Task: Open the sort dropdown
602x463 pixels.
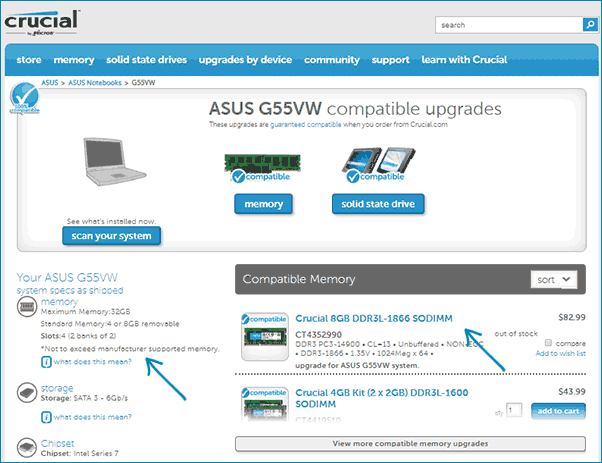Action: (554, 279)
